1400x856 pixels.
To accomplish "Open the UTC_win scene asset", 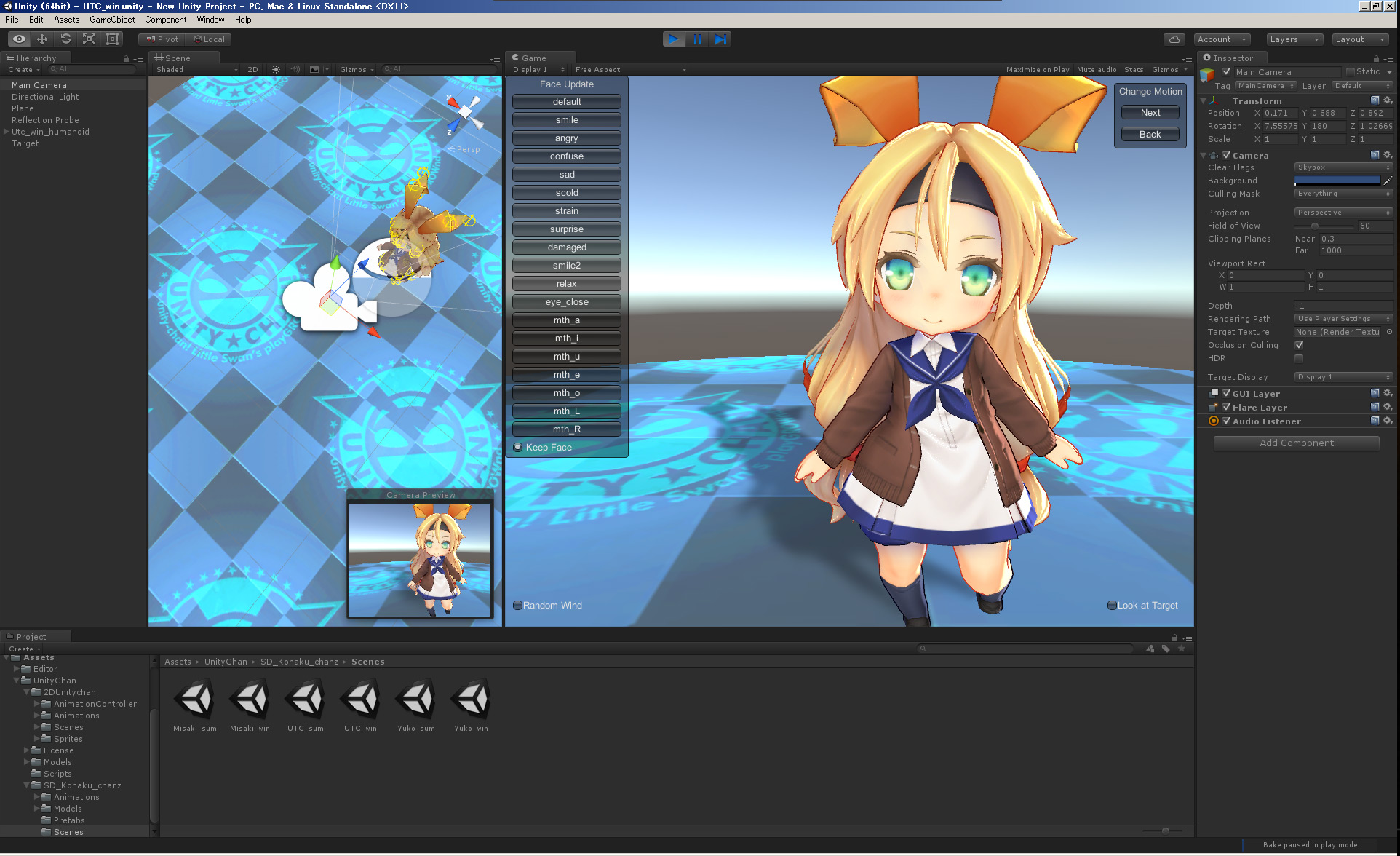I will [361, 705].
